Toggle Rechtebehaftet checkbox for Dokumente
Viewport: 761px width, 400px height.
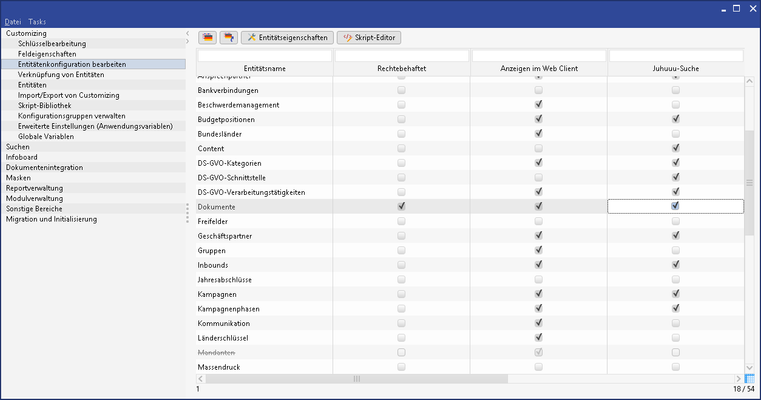401,206
